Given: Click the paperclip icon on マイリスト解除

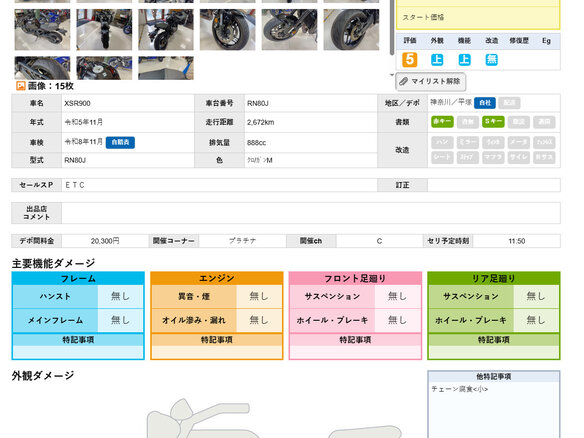Looking at the screenshot, I should 403,82.
